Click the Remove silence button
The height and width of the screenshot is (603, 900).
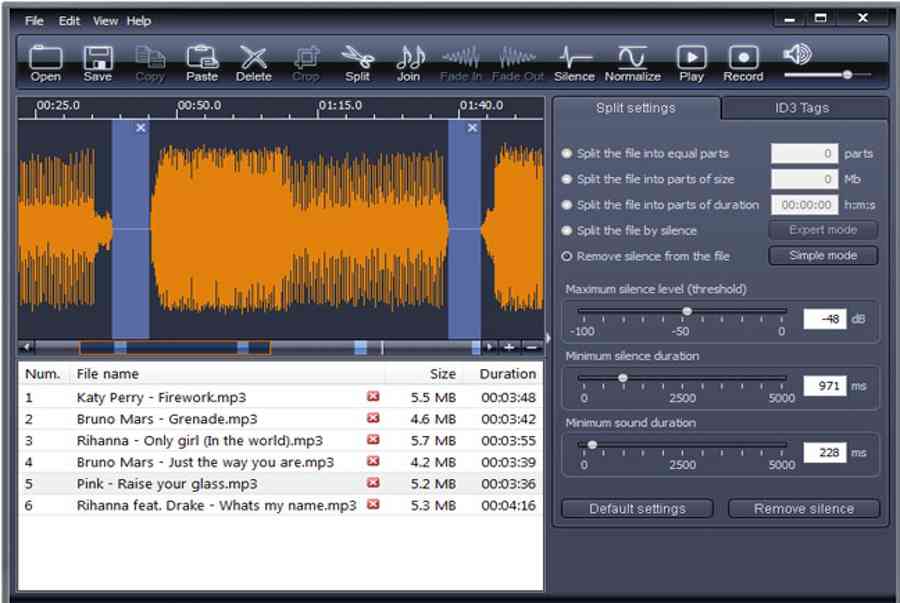tap(803, 509)
